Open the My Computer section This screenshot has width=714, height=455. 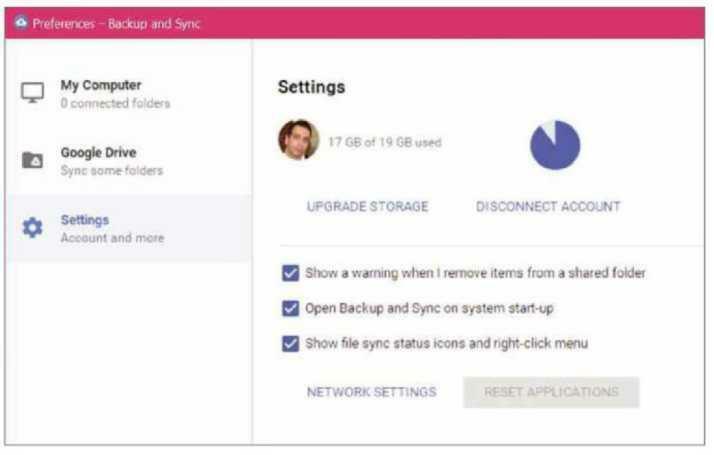(128, 94)
